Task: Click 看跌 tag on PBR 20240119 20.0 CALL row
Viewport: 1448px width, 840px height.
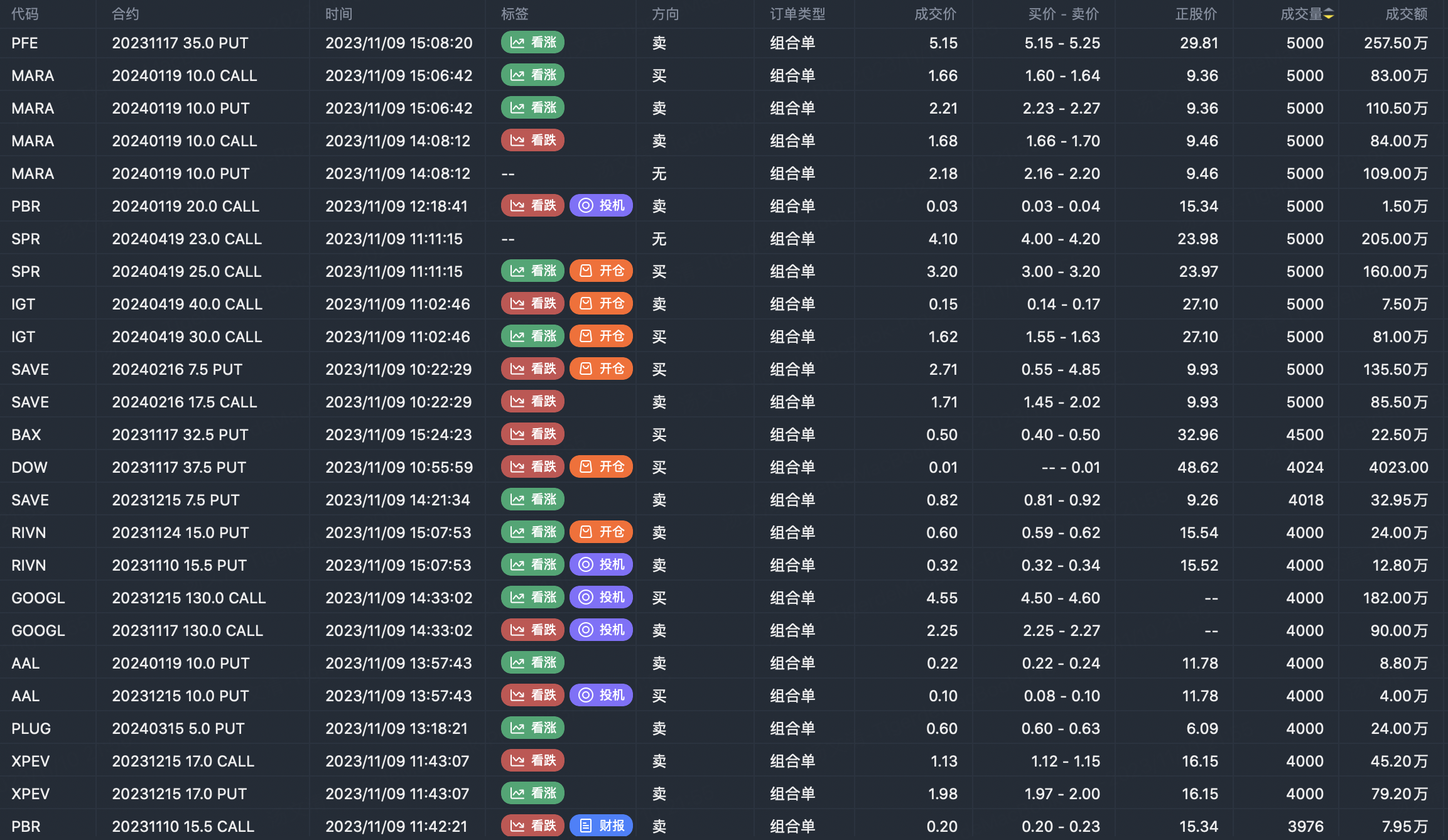Action: (x=532, y=205)
